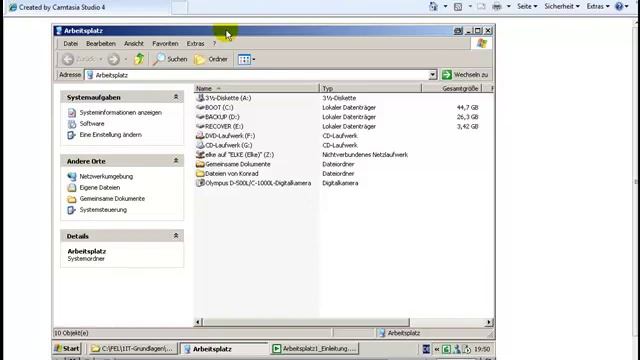The height and width of the screenshot is (360, 640).
Task: Collapse the Systemaufgaben panel
Action: click(x=176, y=97)
